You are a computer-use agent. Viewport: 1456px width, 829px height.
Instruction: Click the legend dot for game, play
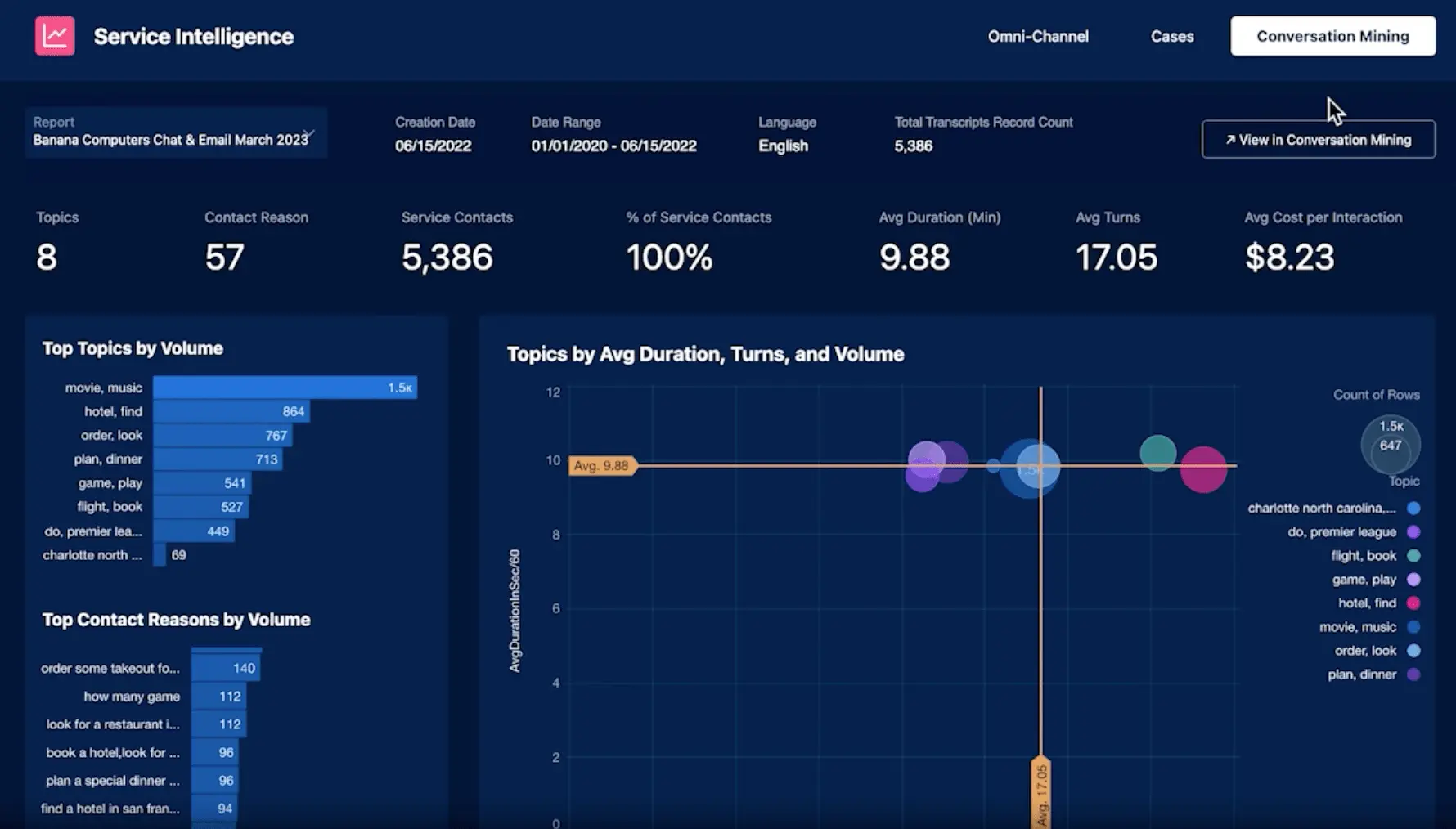[x=1413, y=579]
